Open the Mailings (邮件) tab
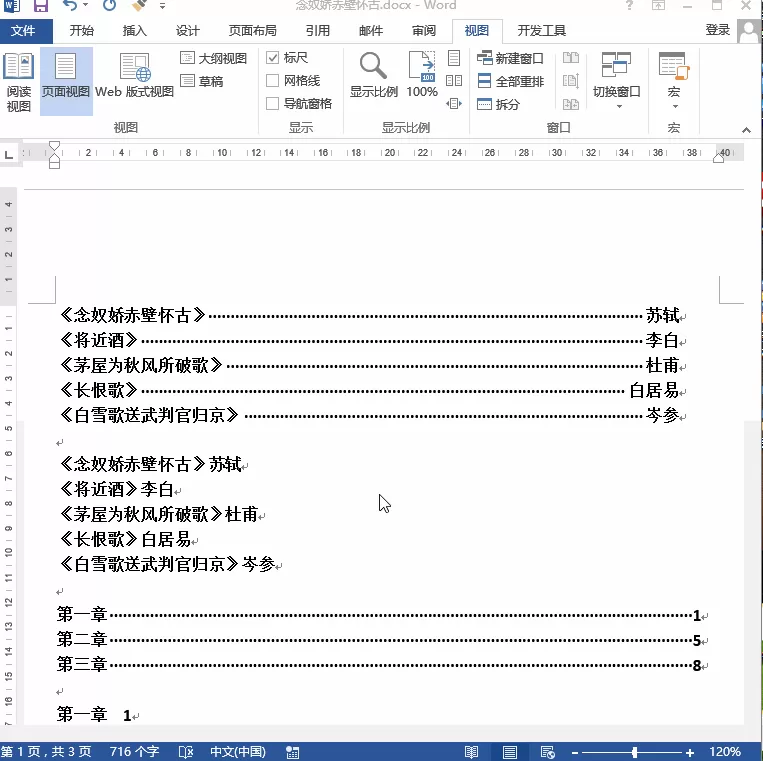The width and height of the screenshot is (763, 761). (371, 31)
